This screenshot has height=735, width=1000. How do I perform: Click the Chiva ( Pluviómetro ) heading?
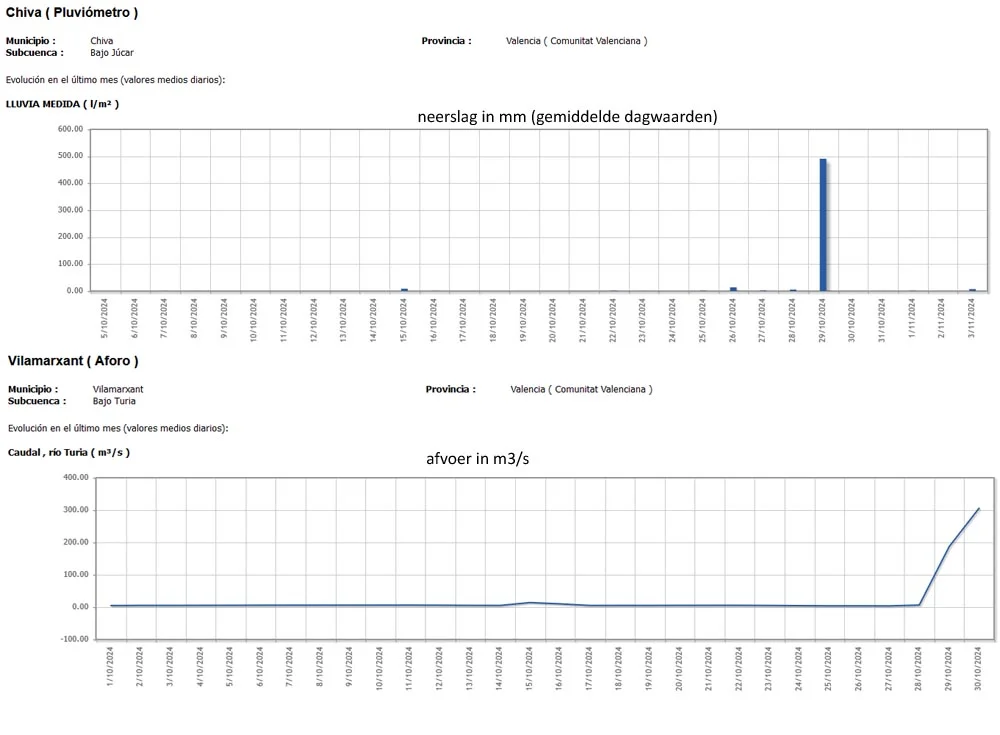72,13
